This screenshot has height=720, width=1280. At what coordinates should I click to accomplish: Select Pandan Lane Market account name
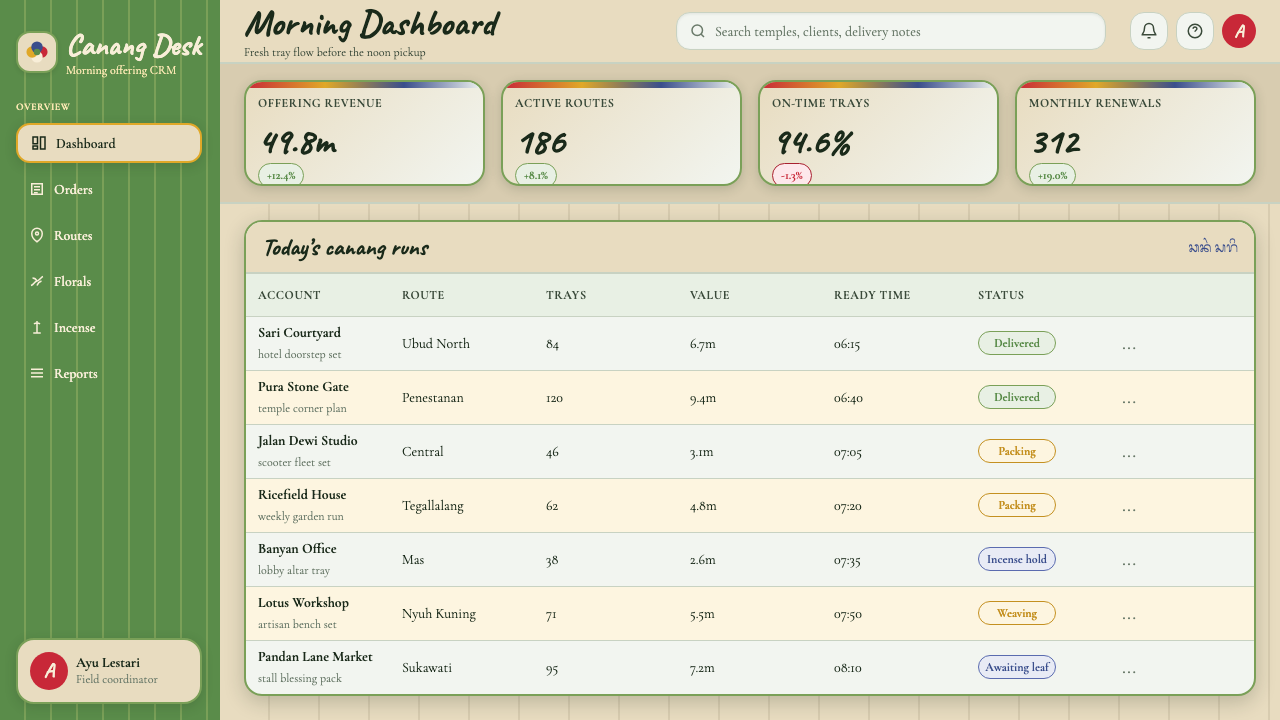(x=315, y=657)
